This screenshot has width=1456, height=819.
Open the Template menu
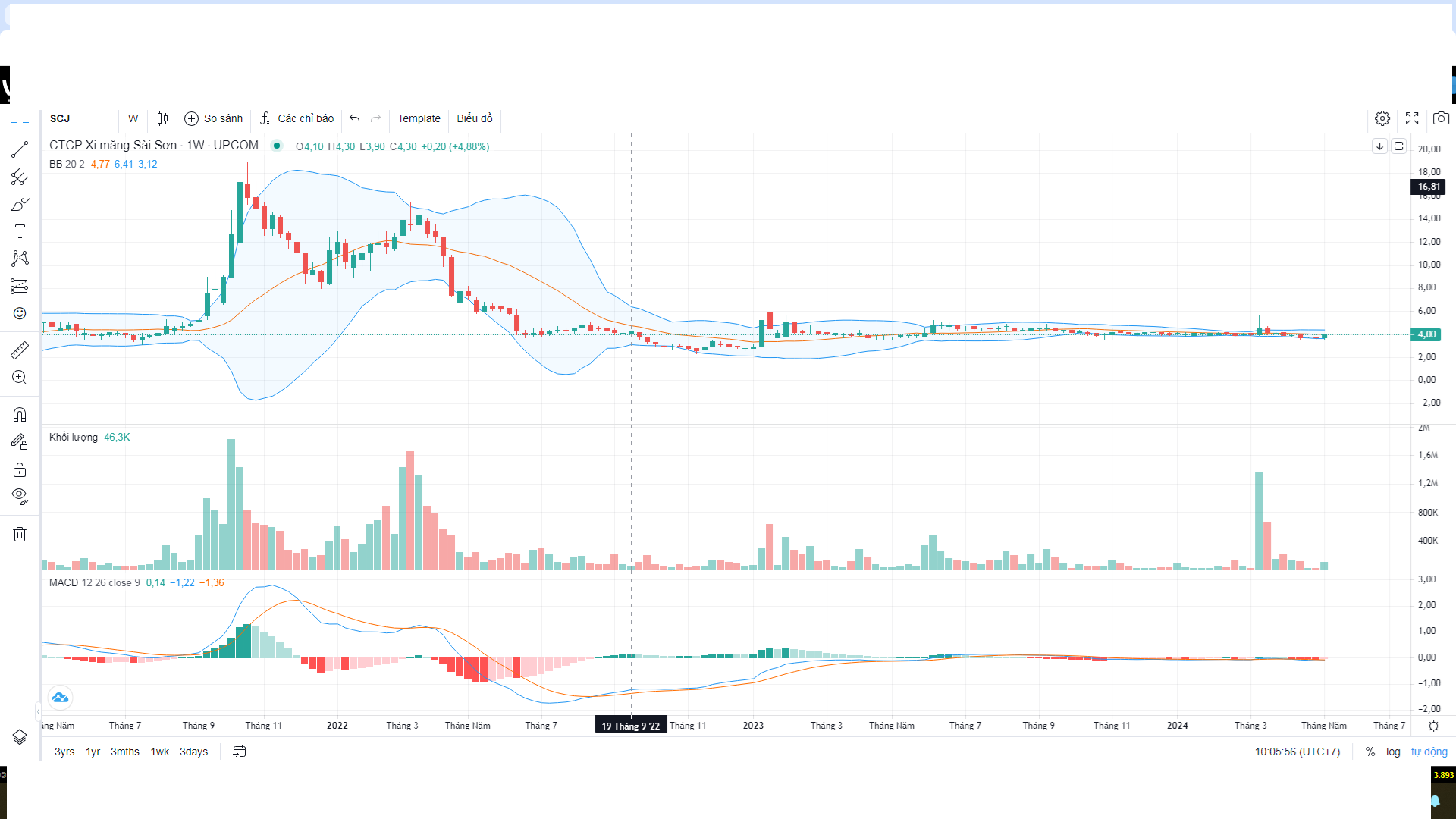click(x=419, y=118)
